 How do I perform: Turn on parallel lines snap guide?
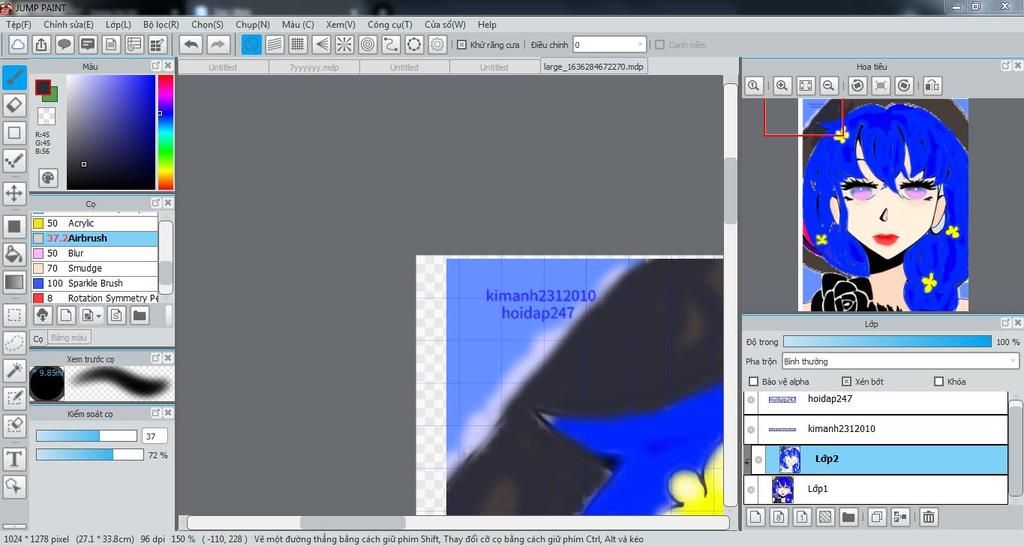pos(274,44)
